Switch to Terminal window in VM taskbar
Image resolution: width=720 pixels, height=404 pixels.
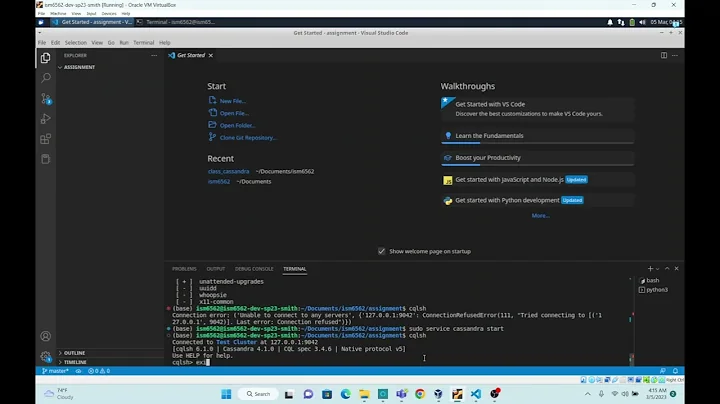pyautogui.click(x=175, y=22)
